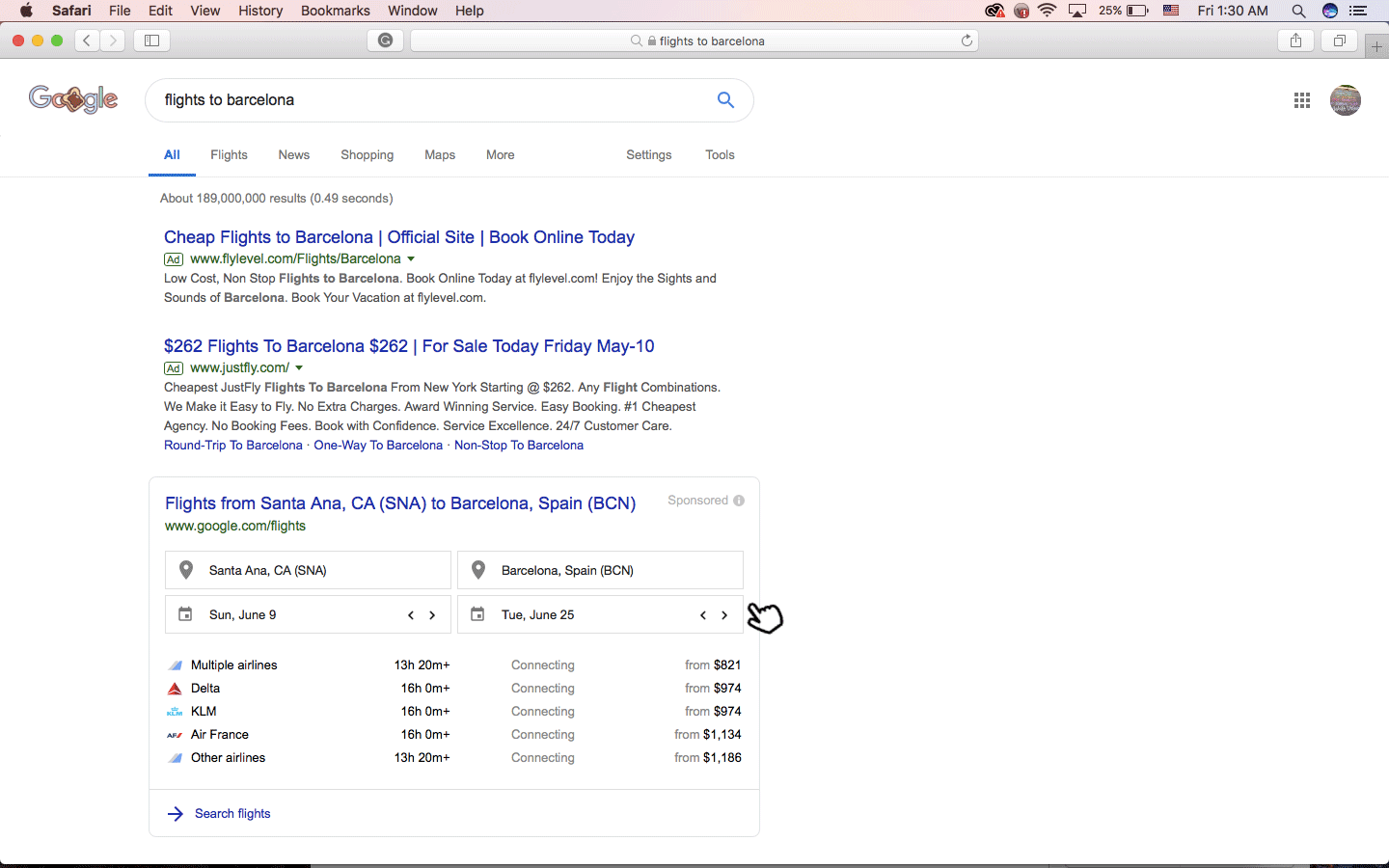Move departure date to next day

(432, 615)
